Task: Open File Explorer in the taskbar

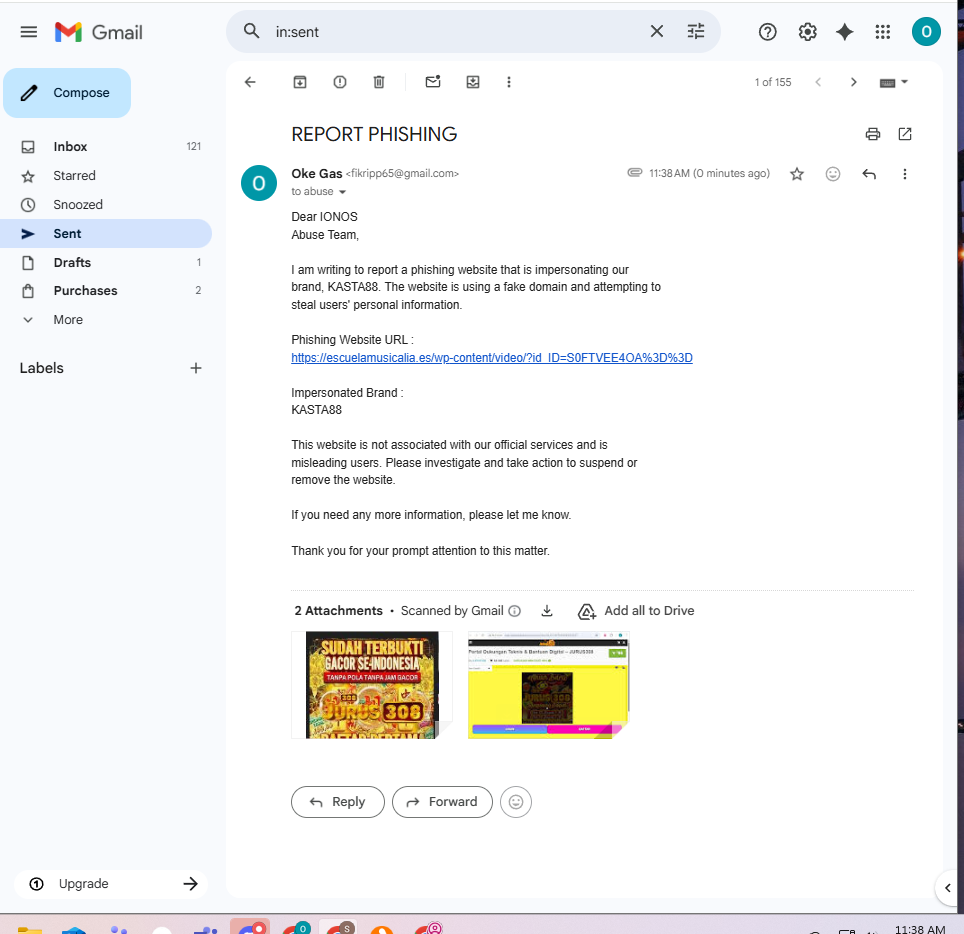Action: 30,929
